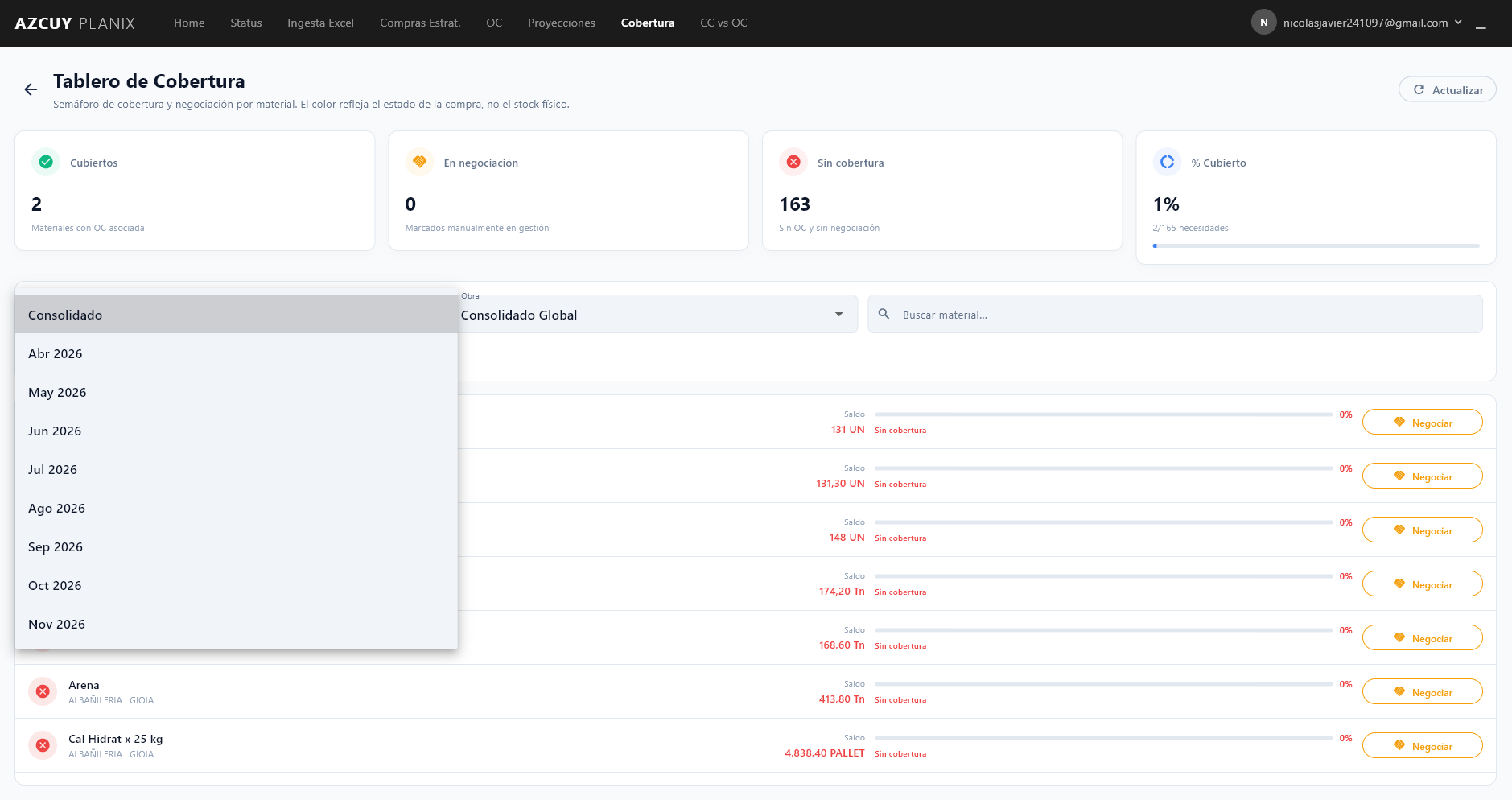Choose Ago 2026 option
The image size is (1512, 800).
[x=237, y=508]
